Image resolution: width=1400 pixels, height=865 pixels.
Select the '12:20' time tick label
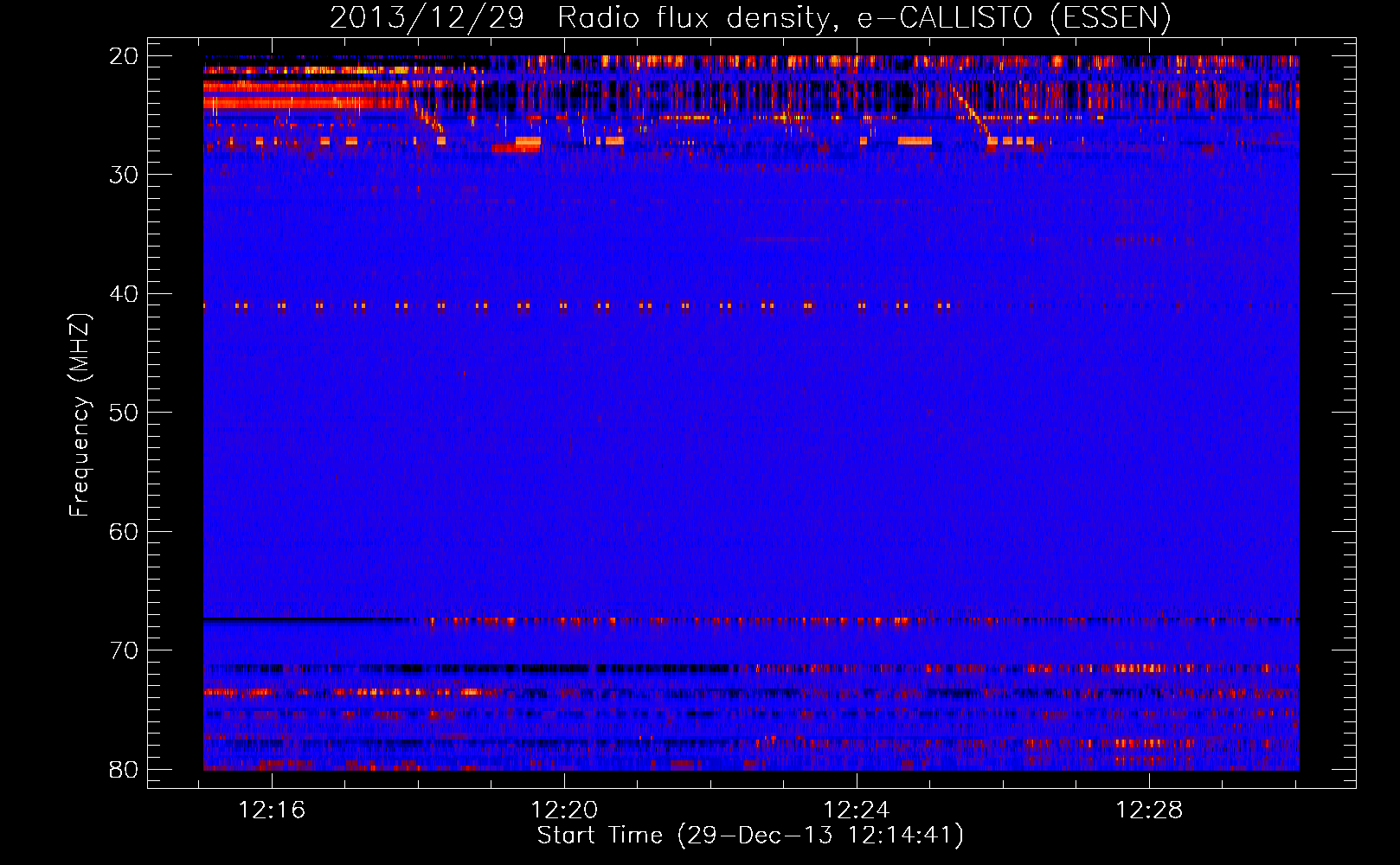tap(564, 811)
